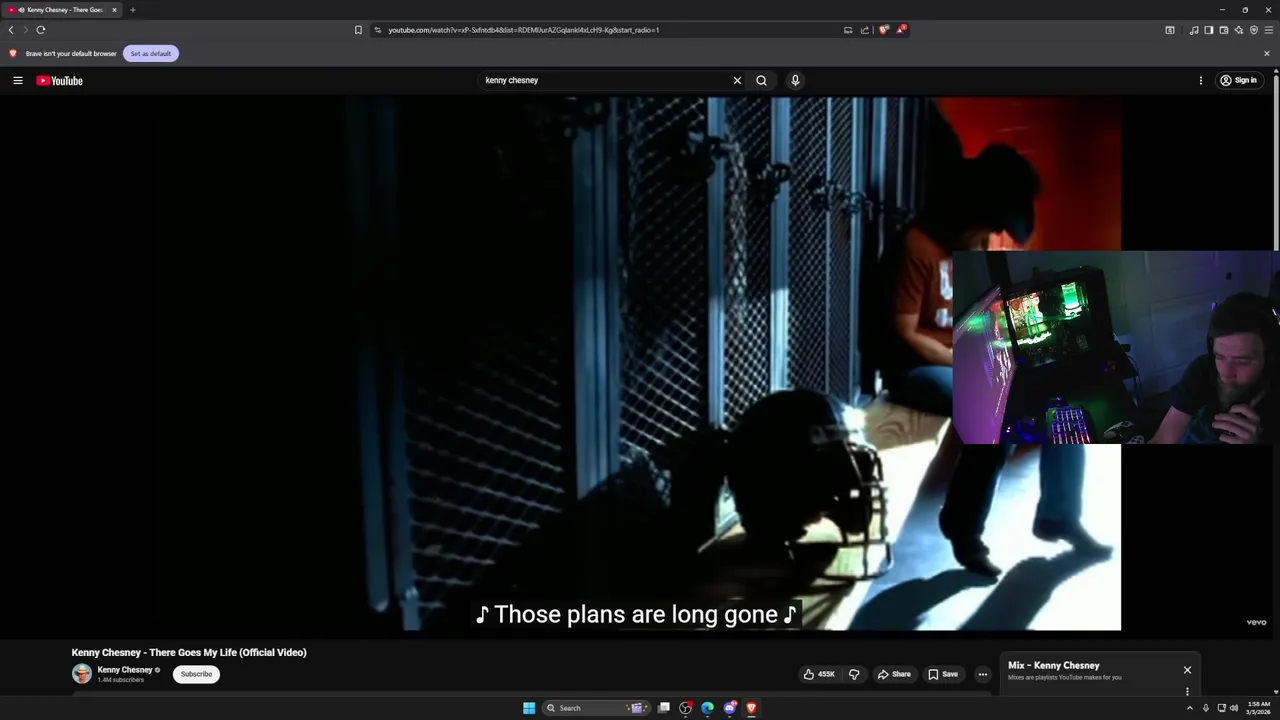This screenshot has width=1280, height=720.
Task: Subscribe to Kenny Chesney channel
Action: [x=196, y=674]
